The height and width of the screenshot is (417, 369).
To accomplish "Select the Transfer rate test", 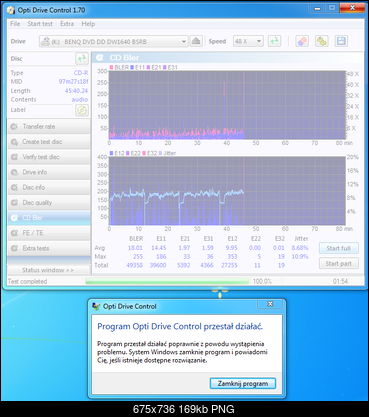I will click(49, 127).
